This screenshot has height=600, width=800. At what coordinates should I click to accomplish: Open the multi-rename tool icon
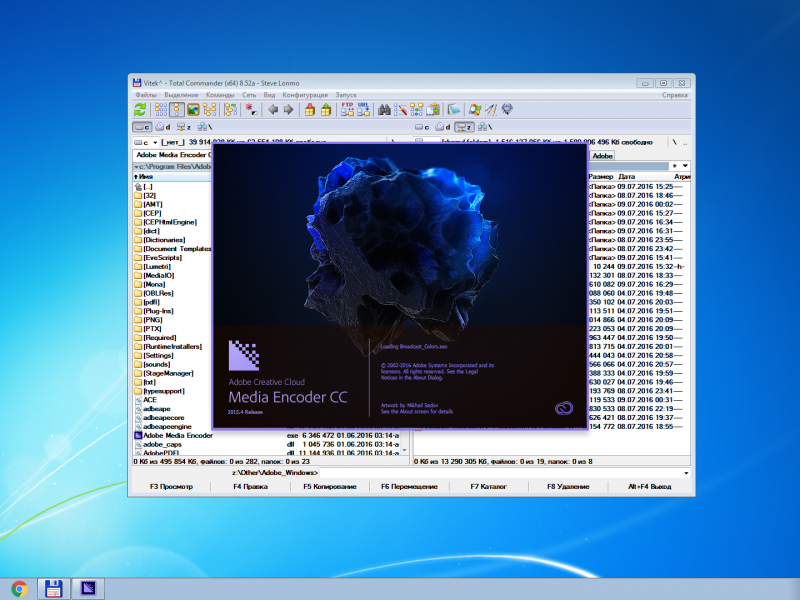click(x=401, y=109)
